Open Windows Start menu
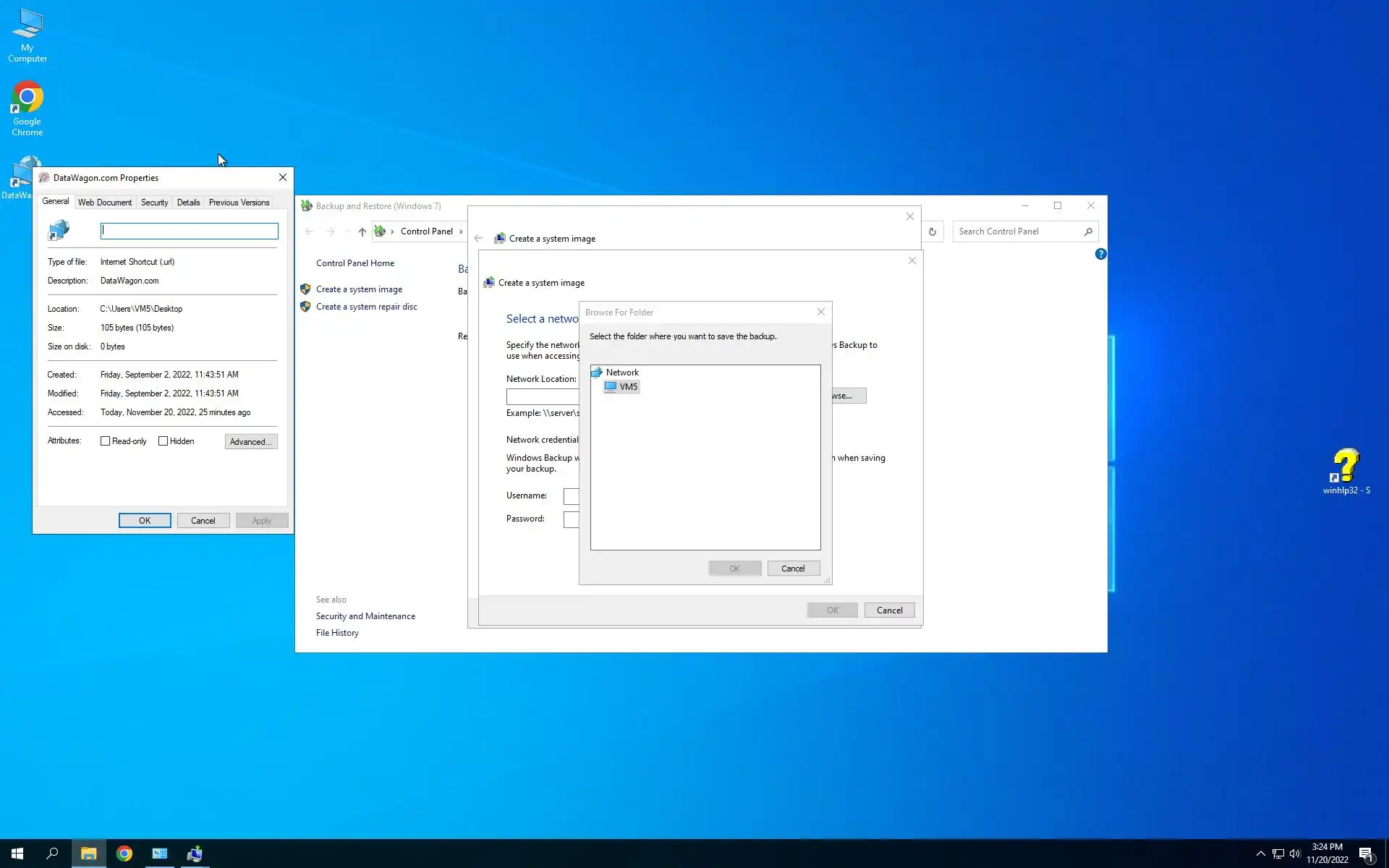The height and width of the screenshot is (868, 1389). click(17, 854)
